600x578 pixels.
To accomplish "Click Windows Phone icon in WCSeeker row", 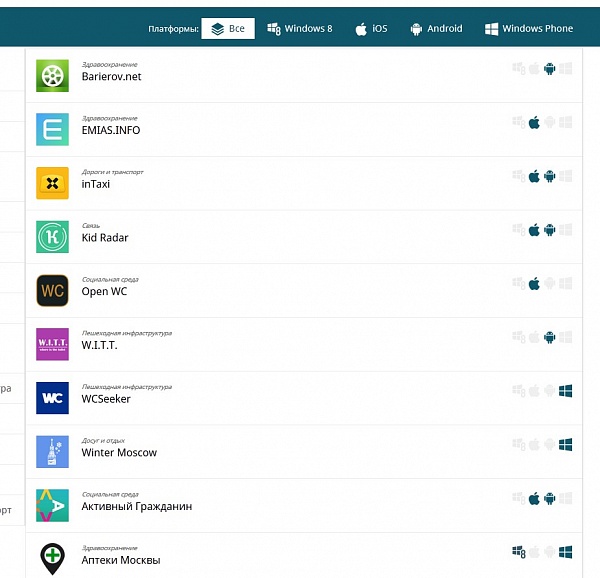I will (566, 391).
